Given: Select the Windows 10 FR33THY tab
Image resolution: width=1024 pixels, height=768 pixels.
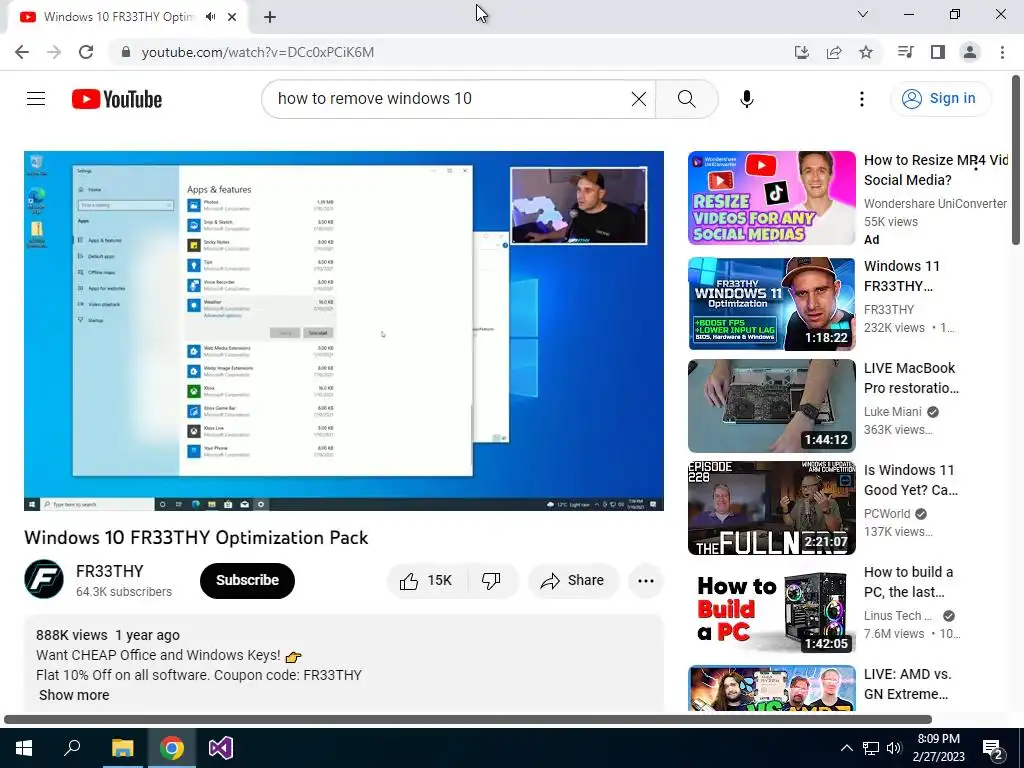Looking at the screenshot, I should 118,17.
